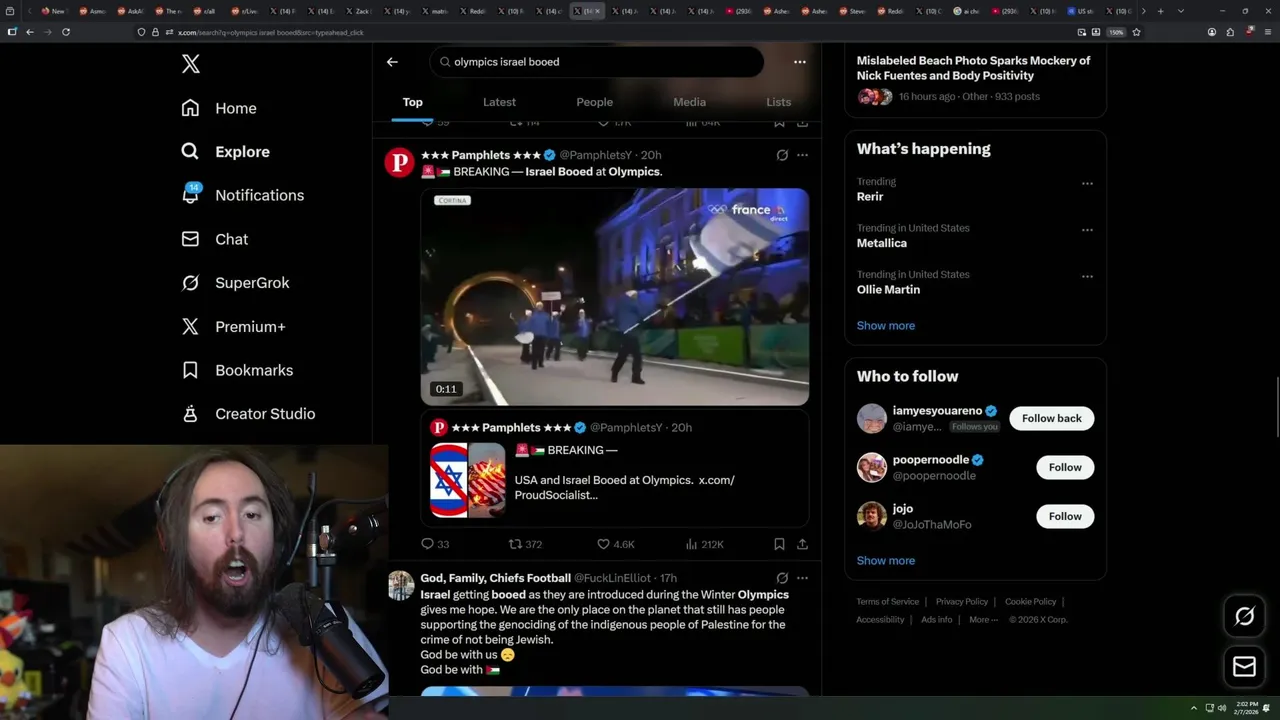View analytics showing 212K views

(x=704, y=544)
